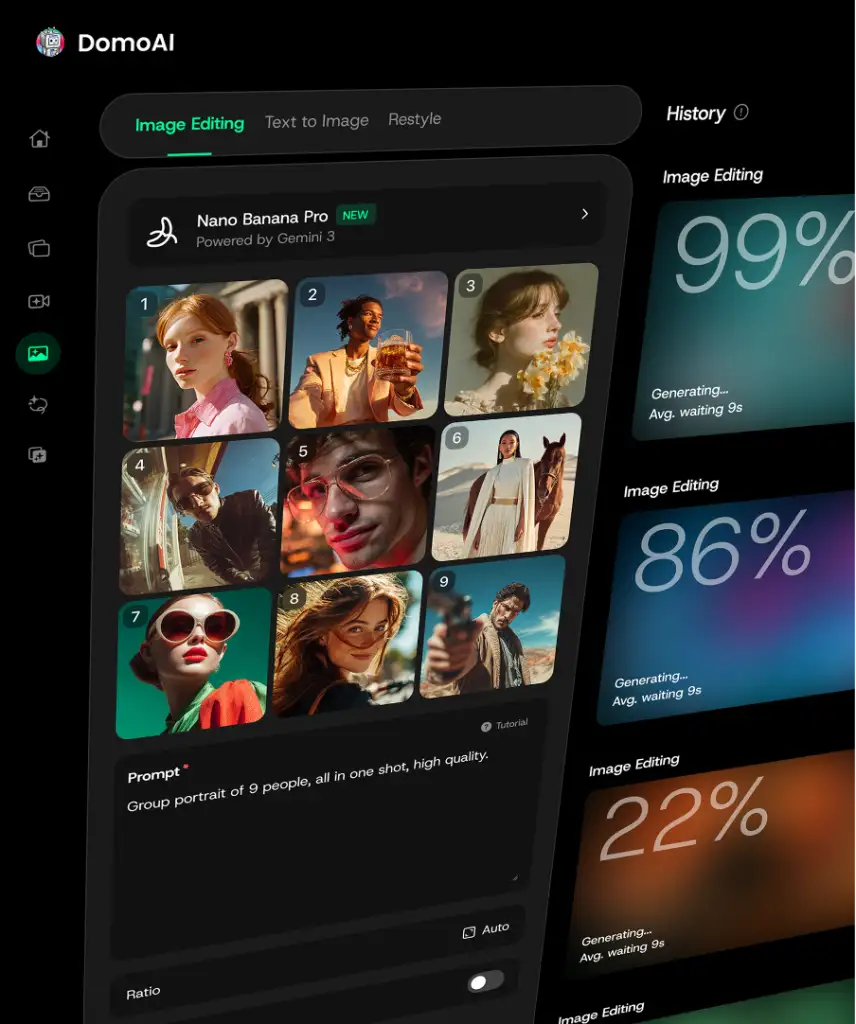Switch to the Restyle tab
856x1024 pixels.
pyautogui.click(x=414, y=119)
